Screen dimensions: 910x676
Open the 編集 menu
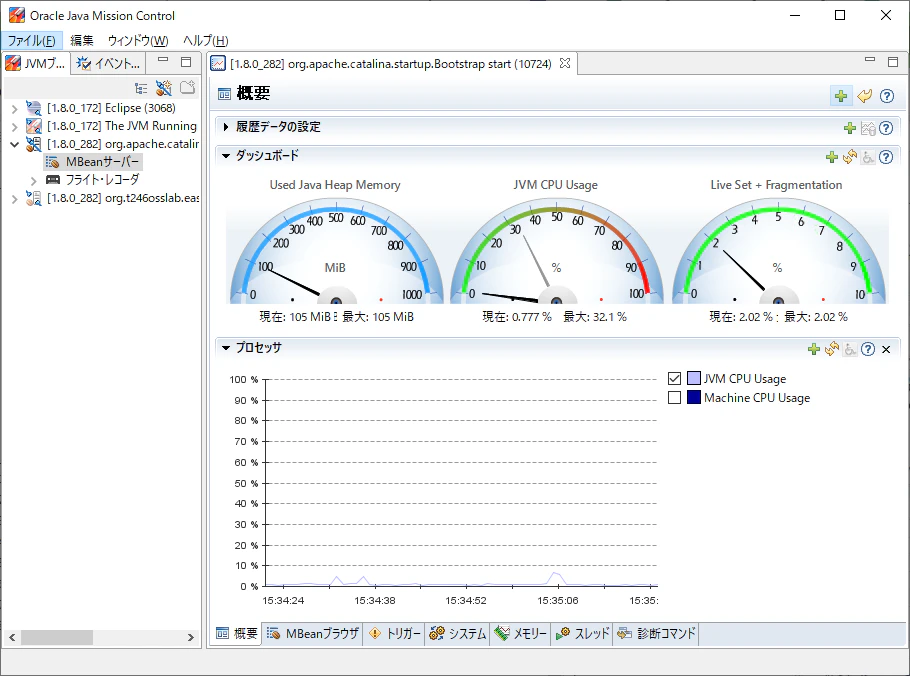81,41
